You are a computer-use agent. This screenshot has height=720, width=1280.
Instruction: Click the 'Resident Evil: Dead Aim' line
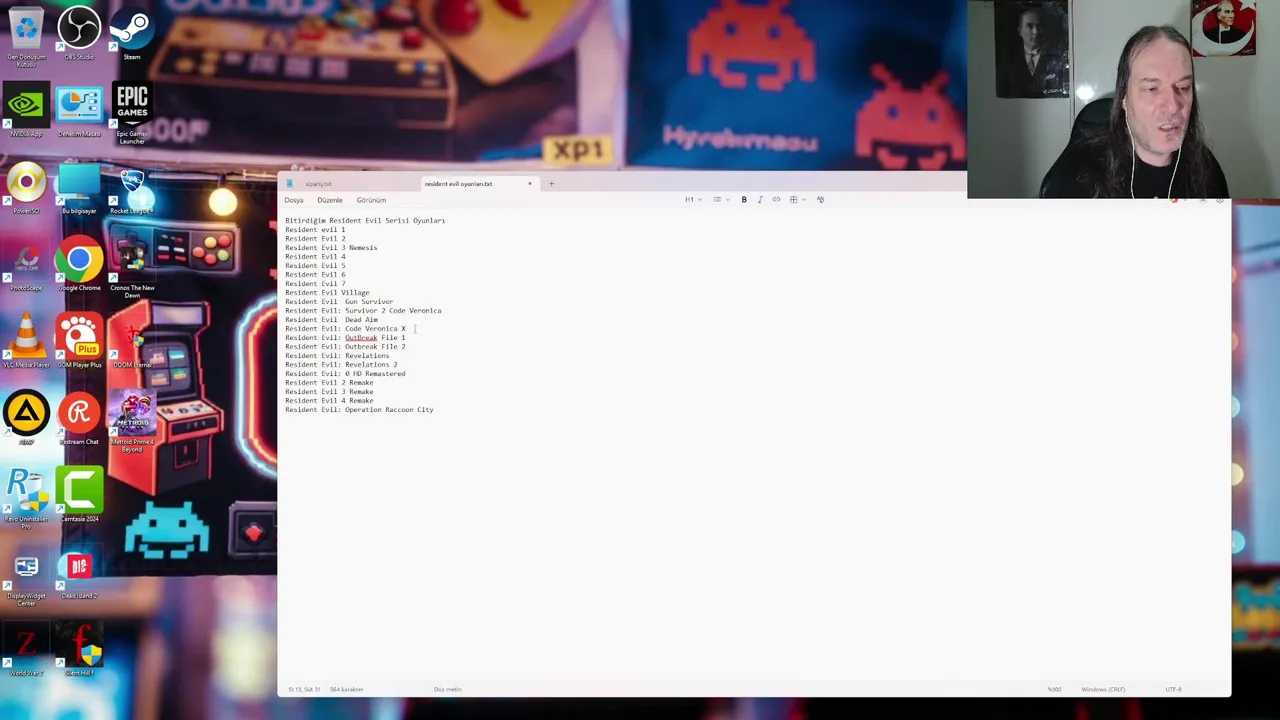tap(331, 320)
